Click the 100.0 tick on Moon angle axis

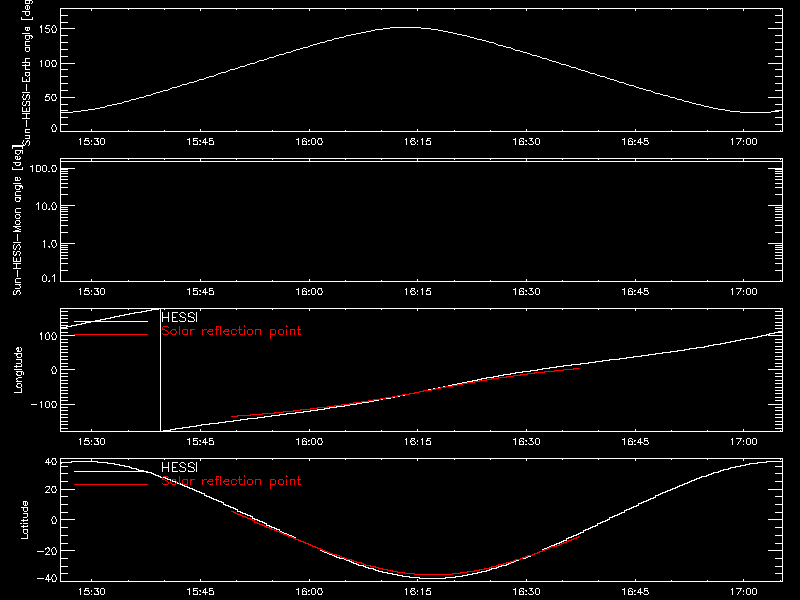43,168
